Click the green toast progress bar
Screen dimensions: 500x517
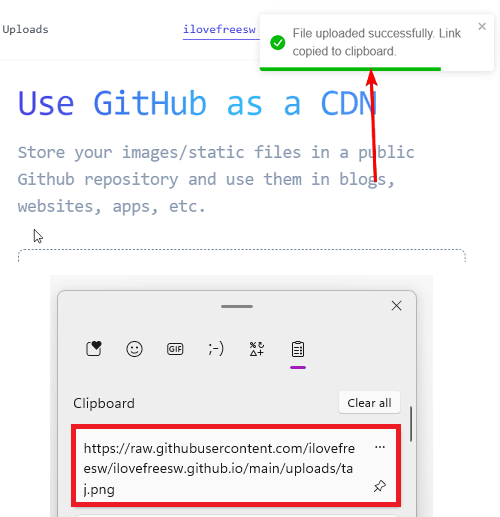[x=350, y=69]
